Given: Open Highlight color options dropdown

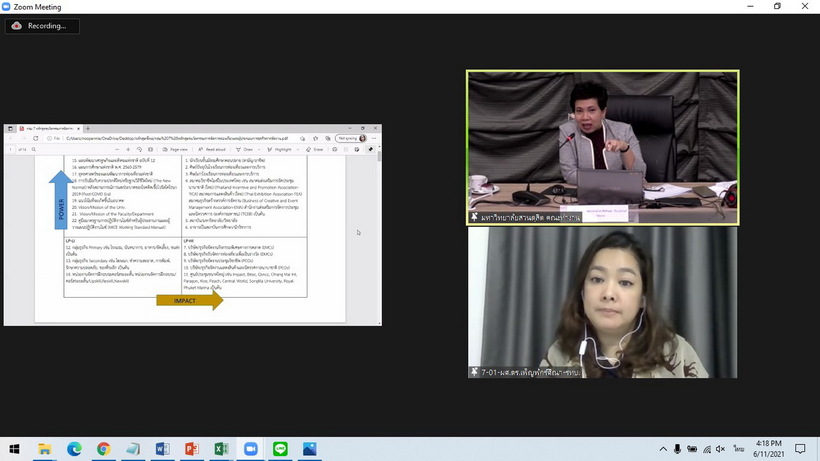Looking at the screenshot, I should [298, 149].
